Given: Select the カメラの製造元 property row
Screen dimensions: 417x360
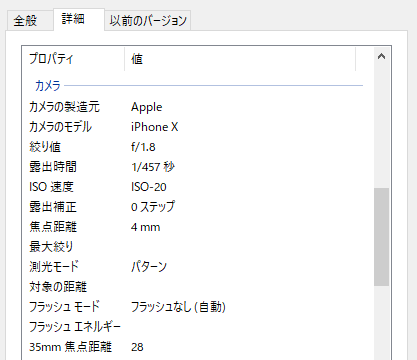Looking at the screenshot, I should [x=64, y=107].
